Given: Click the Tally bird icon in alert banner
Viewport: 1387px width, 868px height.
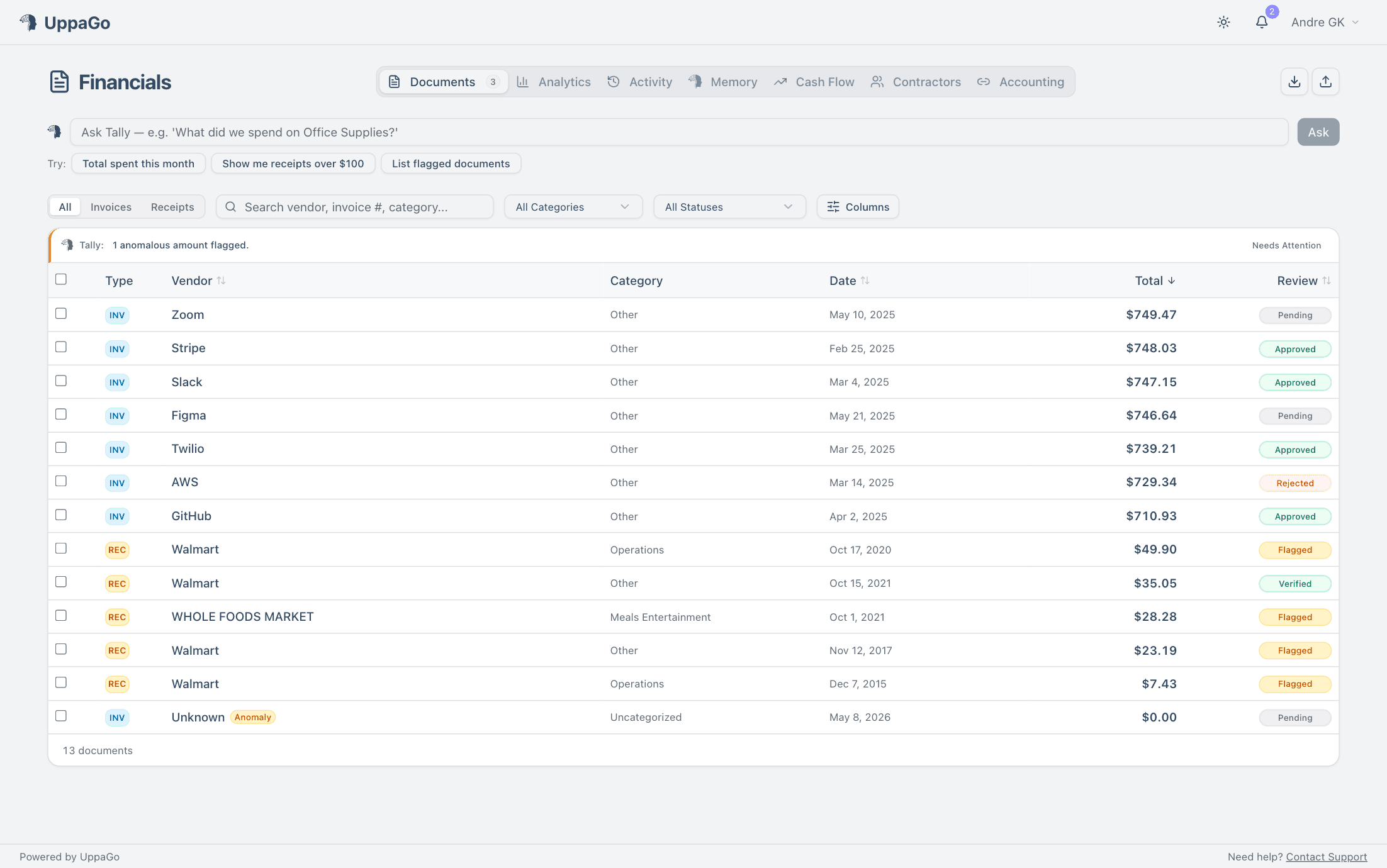Looking at the screenshot, I should coord(67,245).
